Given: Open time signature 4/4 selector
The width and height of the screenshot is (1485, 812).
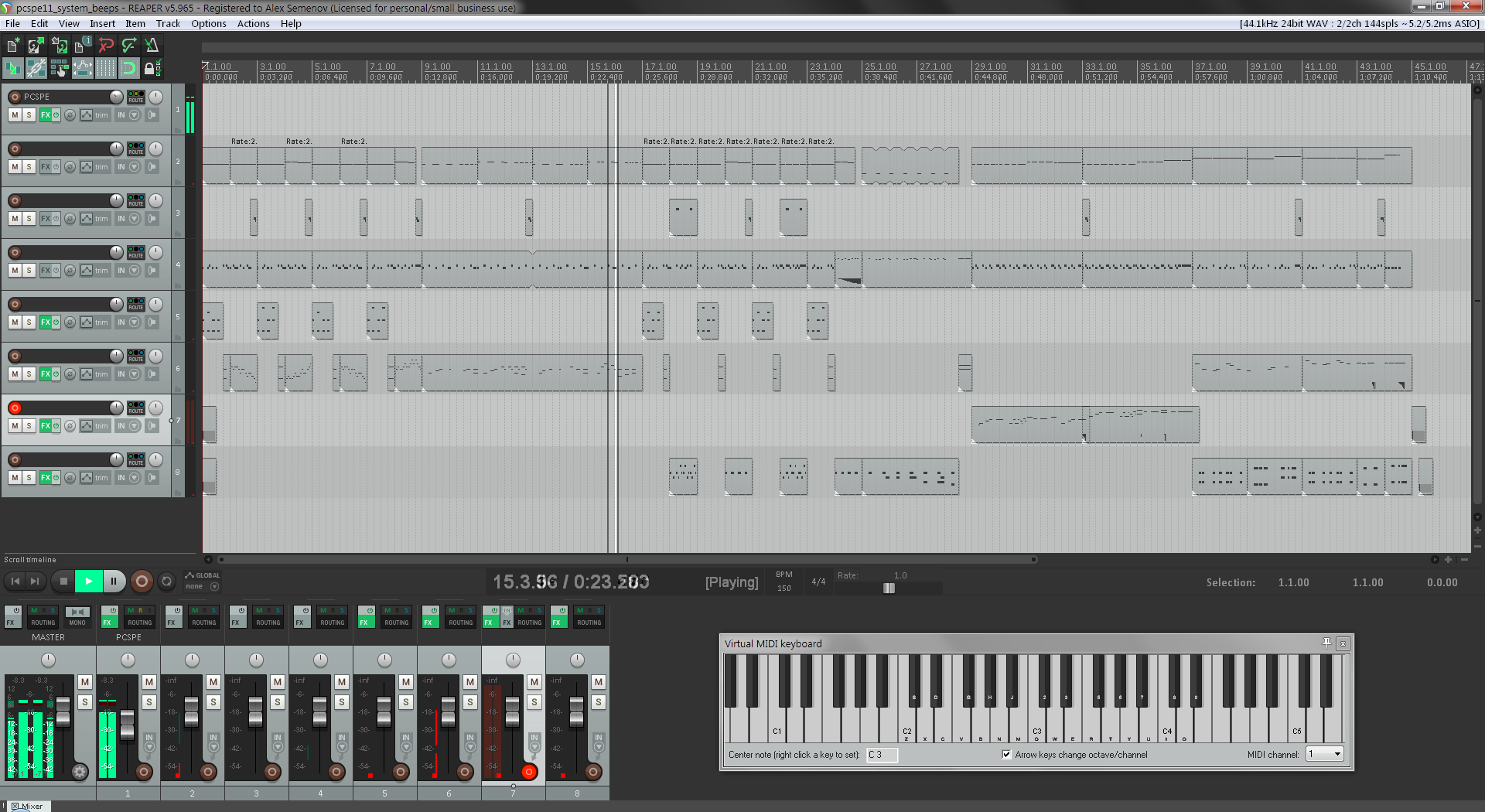Looking at the screenshot, I should (x=818, y=582).
